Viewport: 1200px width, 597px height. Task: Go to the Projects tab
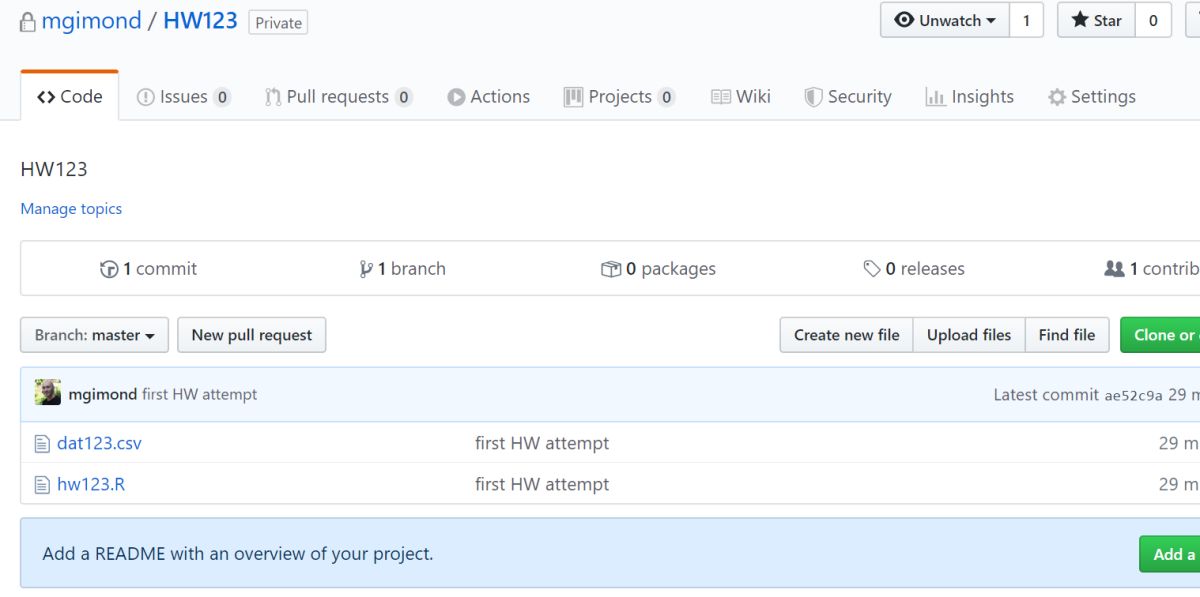pyautogui.click(x=620, y=97)
